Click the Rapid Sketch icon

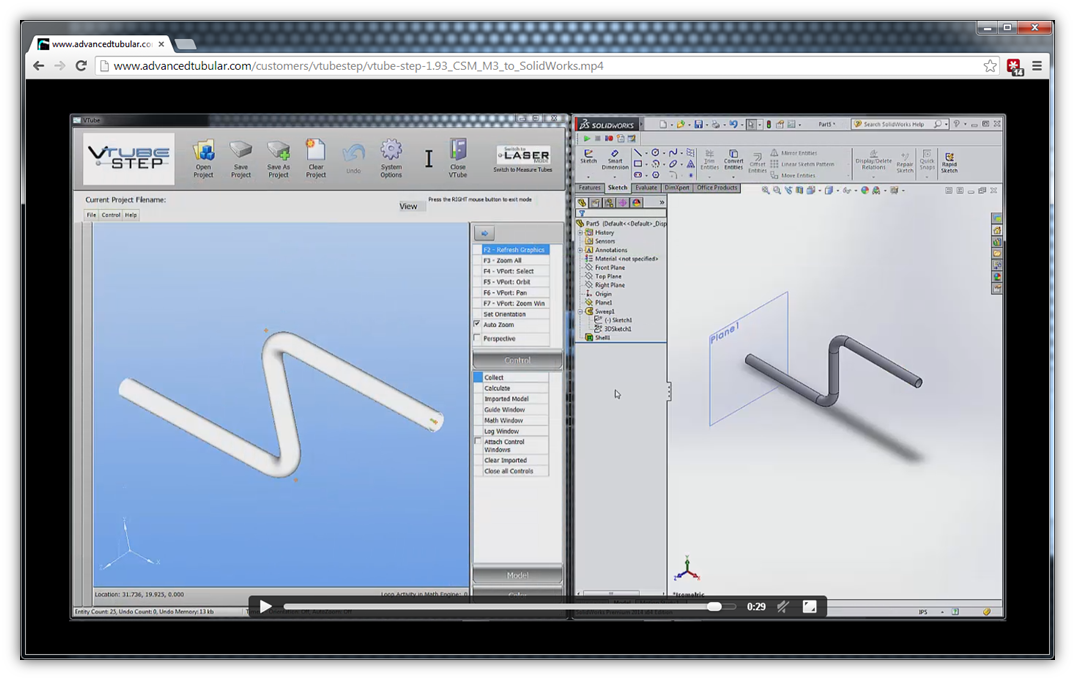coord(949,158)
